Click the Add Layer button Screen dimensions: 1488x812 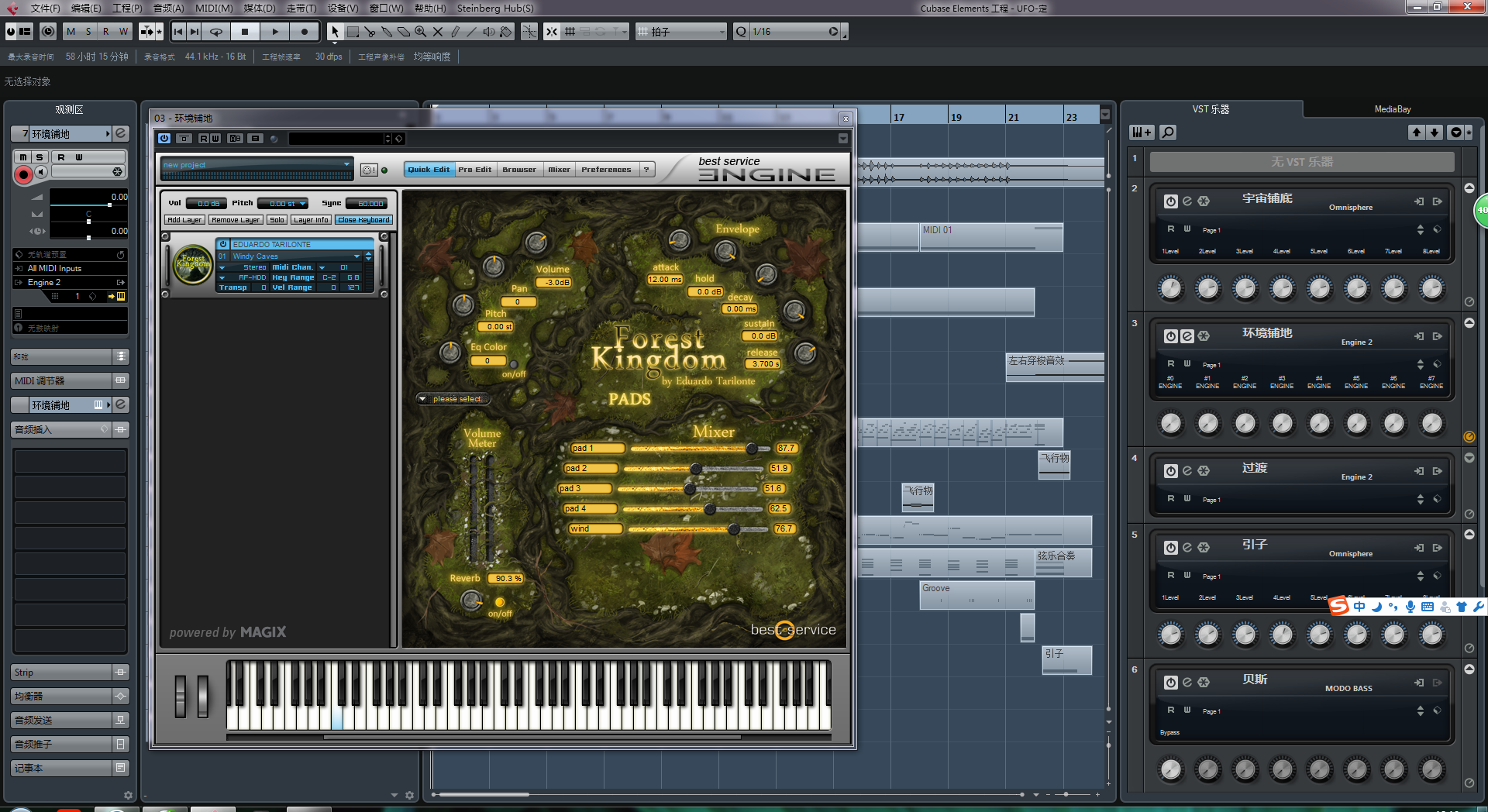[x=184, y=220]
